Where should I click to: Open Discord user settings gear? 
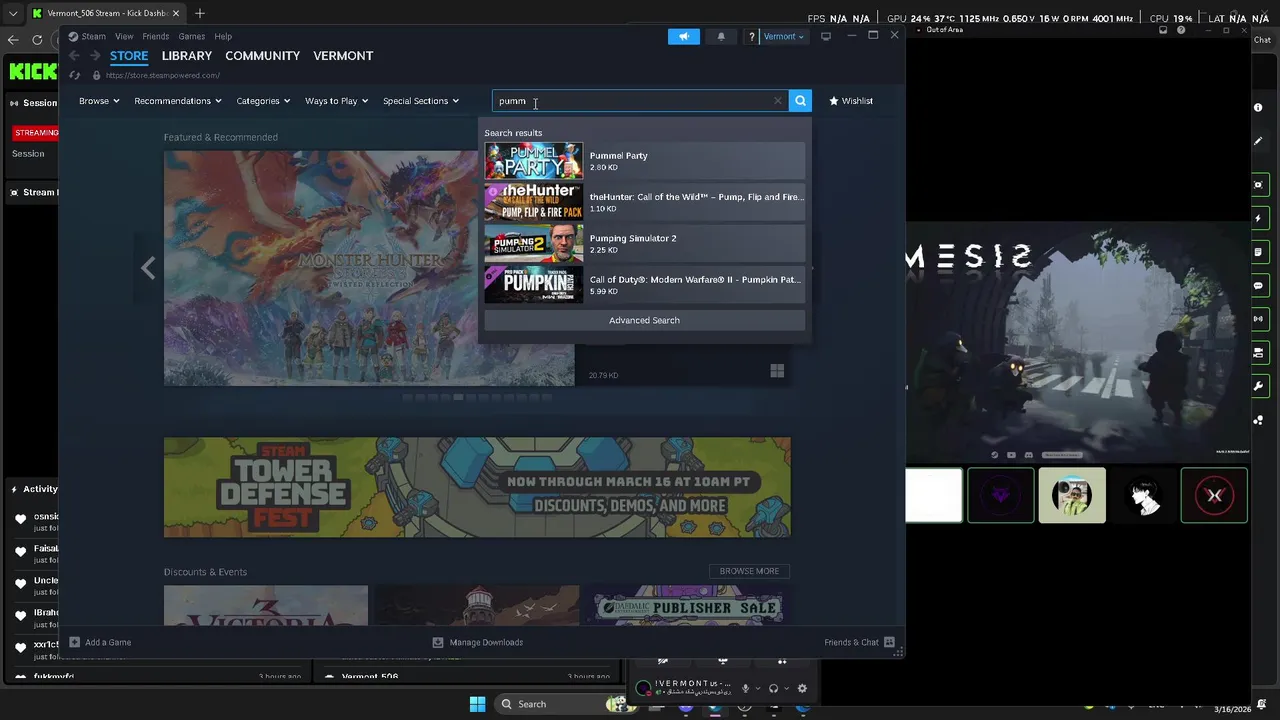(802, 688)
